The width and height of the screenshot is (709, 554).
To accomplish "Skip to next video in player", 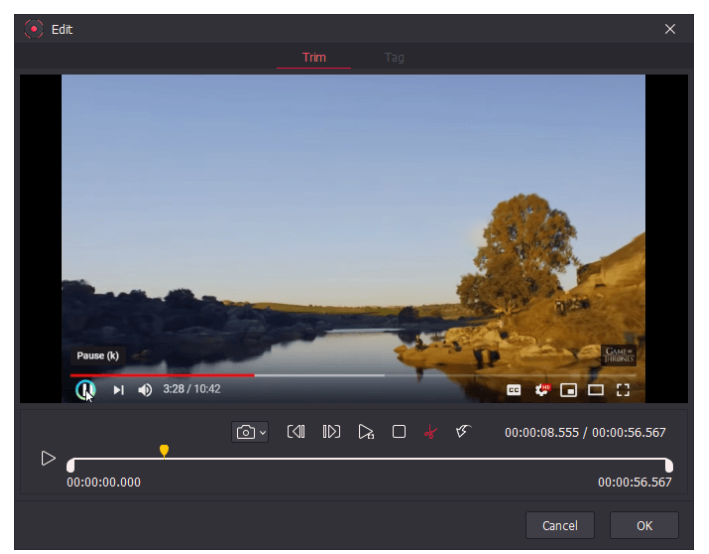I will (118, 390).
